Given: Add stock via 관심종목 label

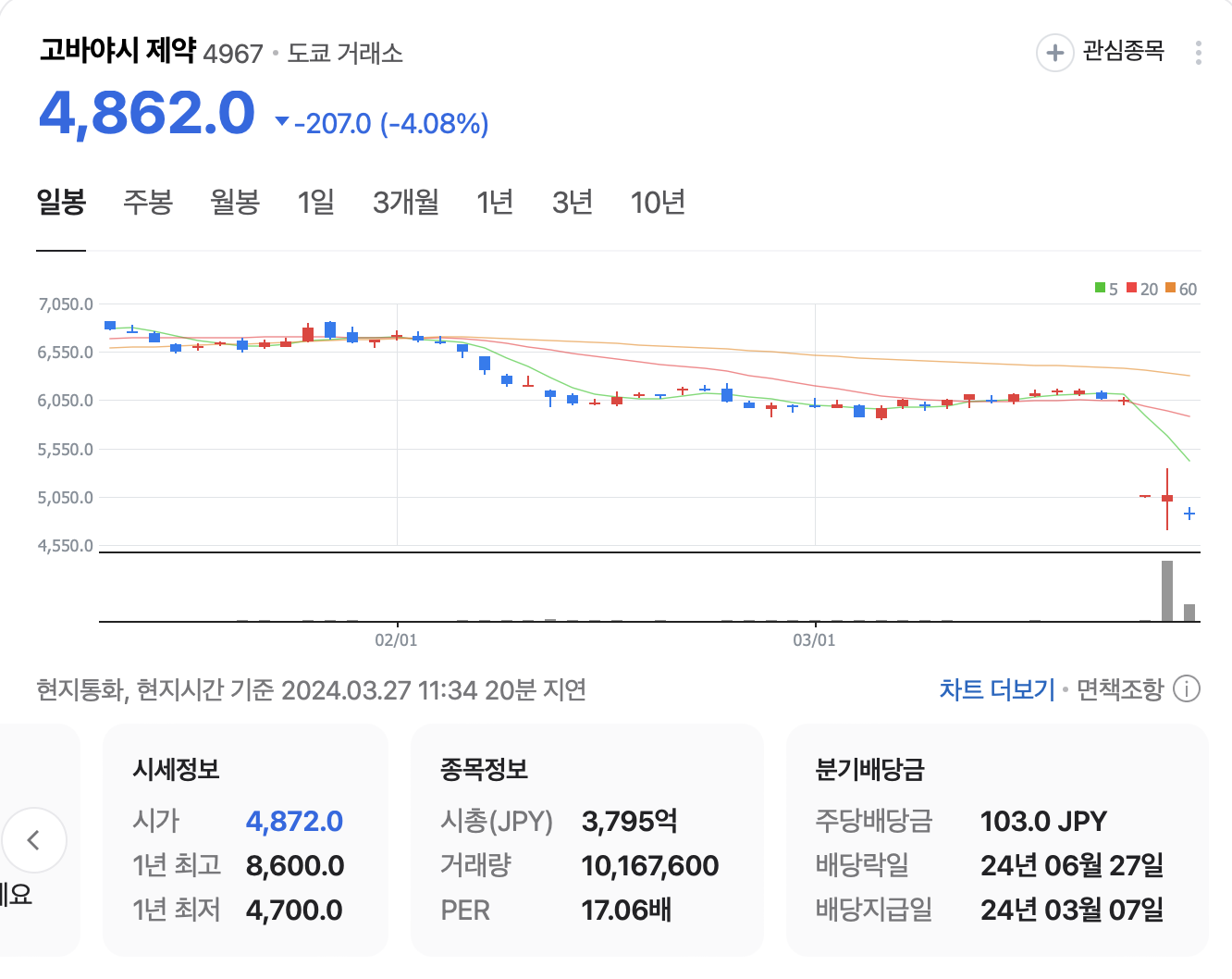Looking at the screenshot, I should click(1124, 51).
